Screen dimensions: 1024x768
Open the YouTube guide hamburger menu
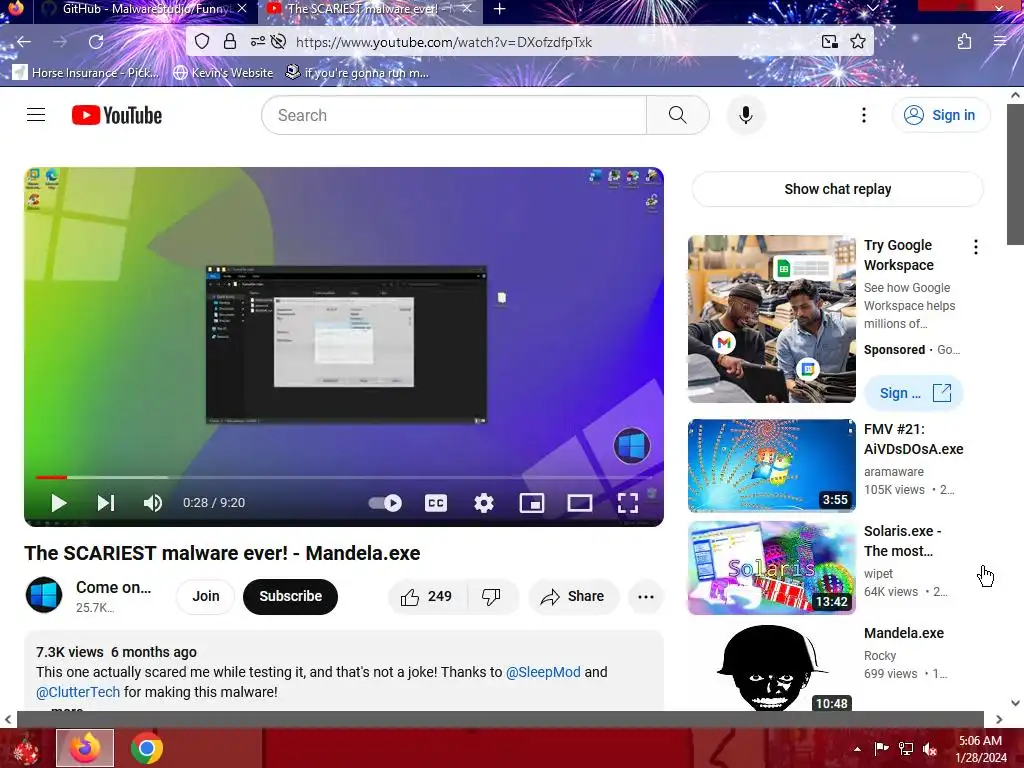pyautogui.click(x=36, y=115)
